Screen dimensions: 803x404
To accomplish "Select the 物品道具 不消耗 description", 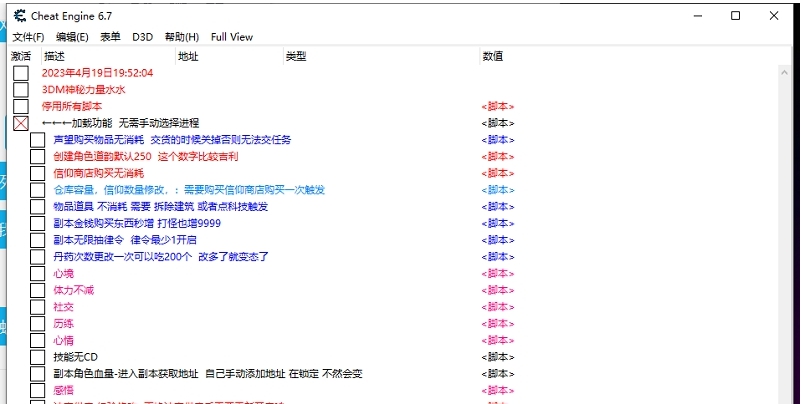I will [161, 207].
